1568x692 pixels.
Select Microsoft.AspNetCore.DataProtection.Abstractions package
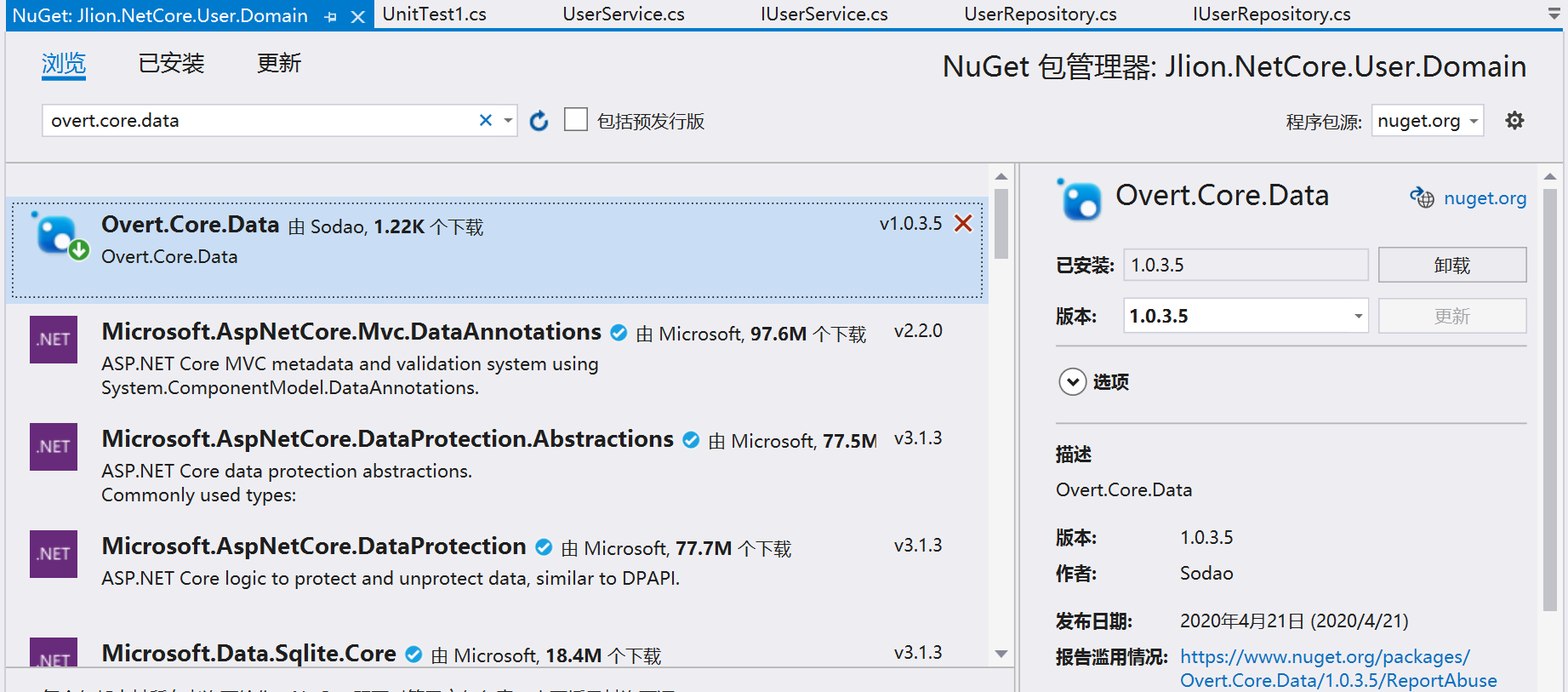point(497,465)
